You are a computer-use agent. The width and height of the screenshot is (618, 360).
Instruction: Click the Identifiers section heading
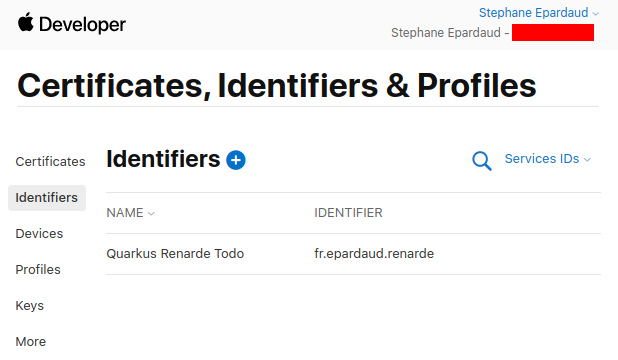163,159
